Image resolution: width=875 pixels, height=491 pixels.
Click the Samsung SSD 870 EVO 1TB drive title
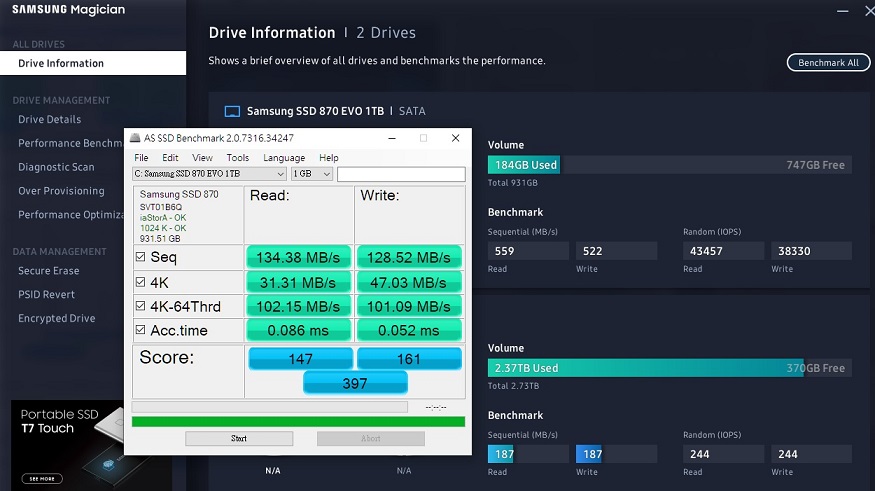coord(315,111)
